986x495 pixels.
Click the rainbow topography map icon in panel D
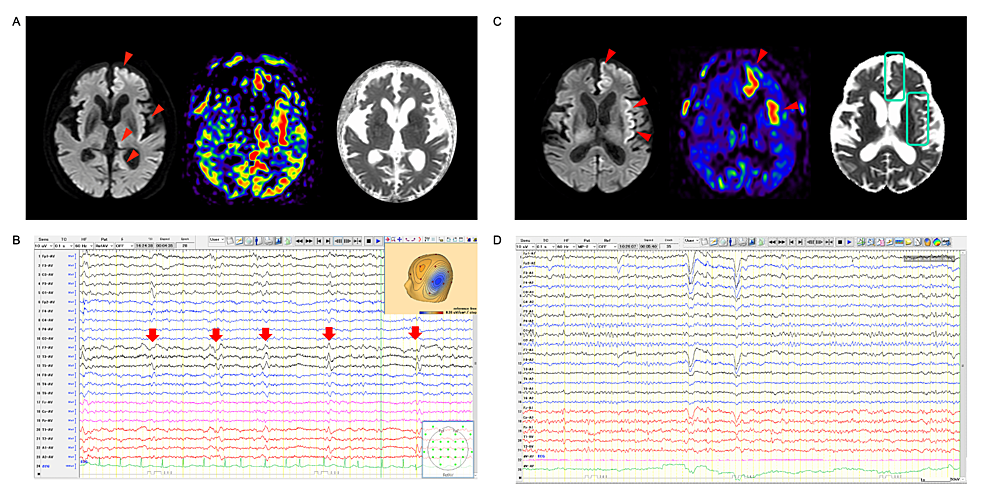click(938, 242)
